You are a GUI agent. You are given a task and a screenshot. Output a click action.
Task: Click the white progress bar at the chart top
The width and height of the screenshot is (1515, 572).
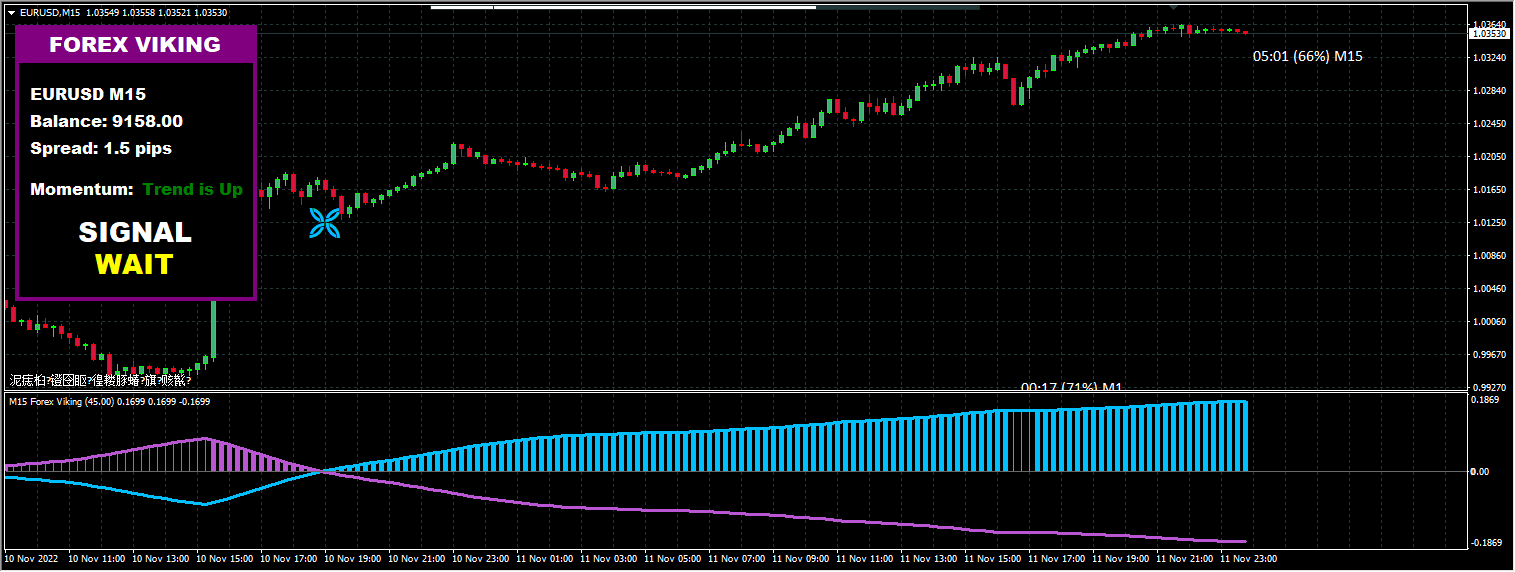[x=623, y=7]
